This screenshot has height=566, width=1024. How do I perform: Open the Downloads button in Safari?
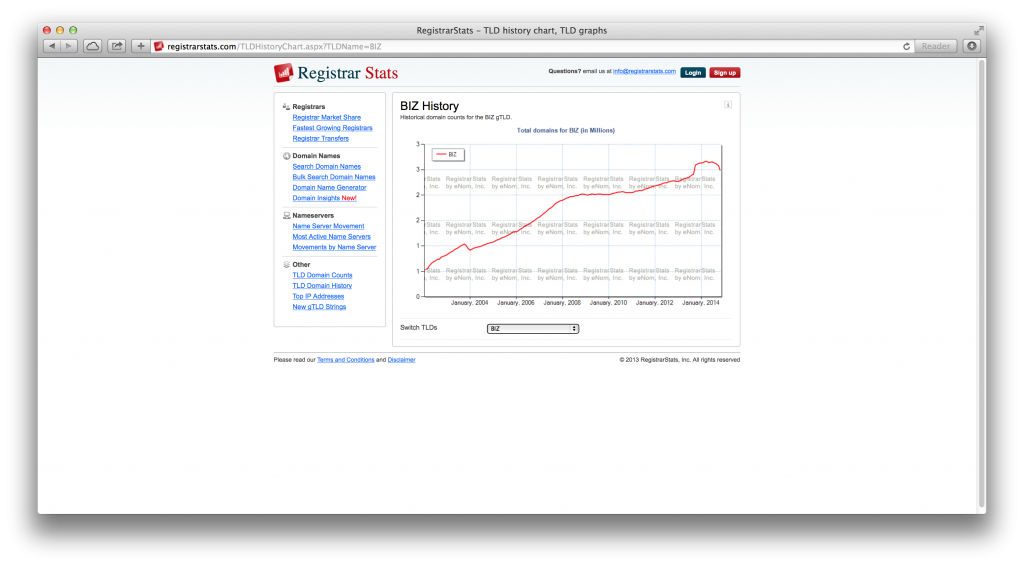pos(972,46)
